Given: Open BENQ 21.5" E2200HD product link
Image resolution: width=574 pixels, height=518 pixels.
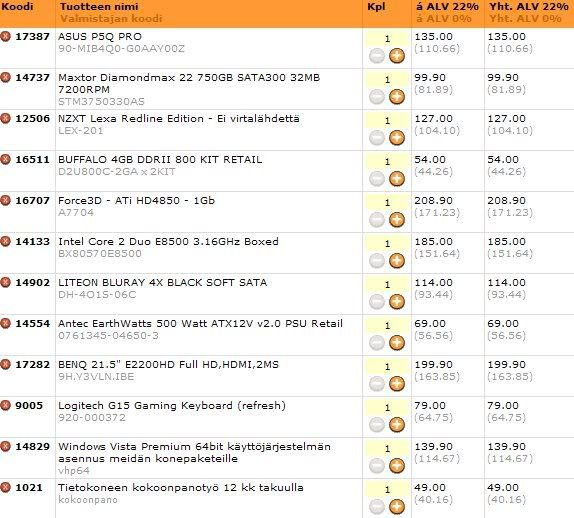Looking at the screenshot, I should pyautogui.click(x=168, y=365).
